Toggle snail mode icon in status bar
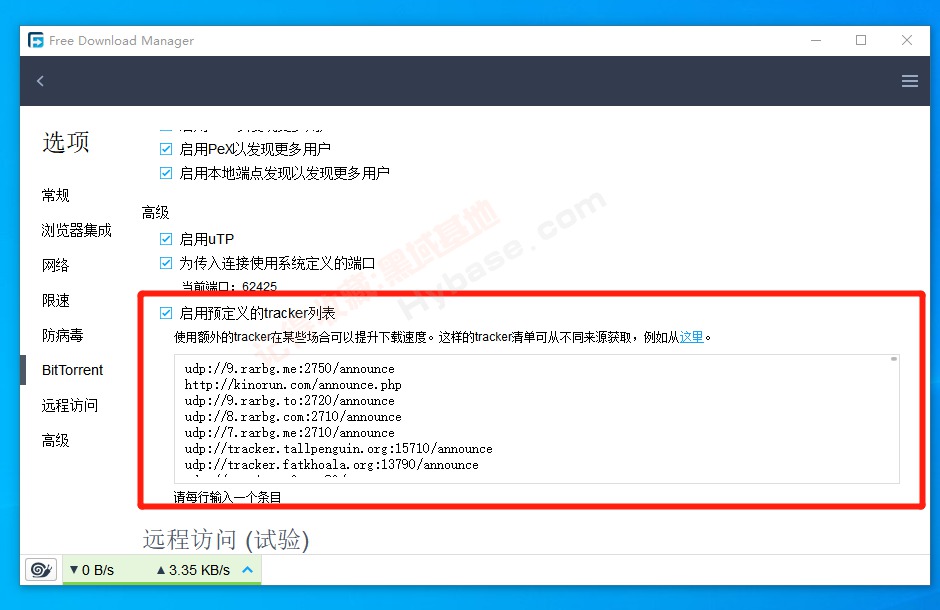The image size is (940, 610). click(41, 569)
